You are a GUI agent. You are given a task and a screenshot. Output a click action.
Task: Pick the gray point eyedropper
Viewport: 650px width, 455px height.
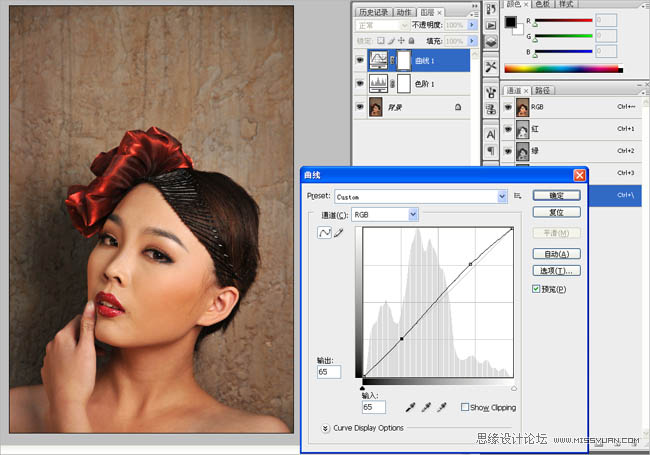(x=425, y=407)
